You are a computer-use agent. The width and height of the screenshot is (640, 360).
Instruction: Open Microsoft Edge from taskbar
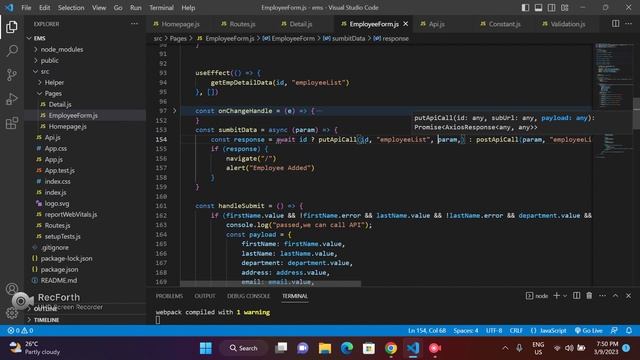click(x=347, y=348)
